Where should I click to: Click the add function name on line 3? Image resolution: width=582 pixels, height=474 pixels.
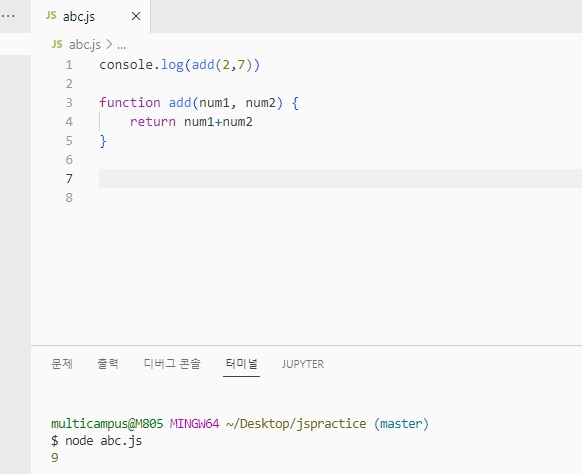pyautogui.click(x=180, y=102)
